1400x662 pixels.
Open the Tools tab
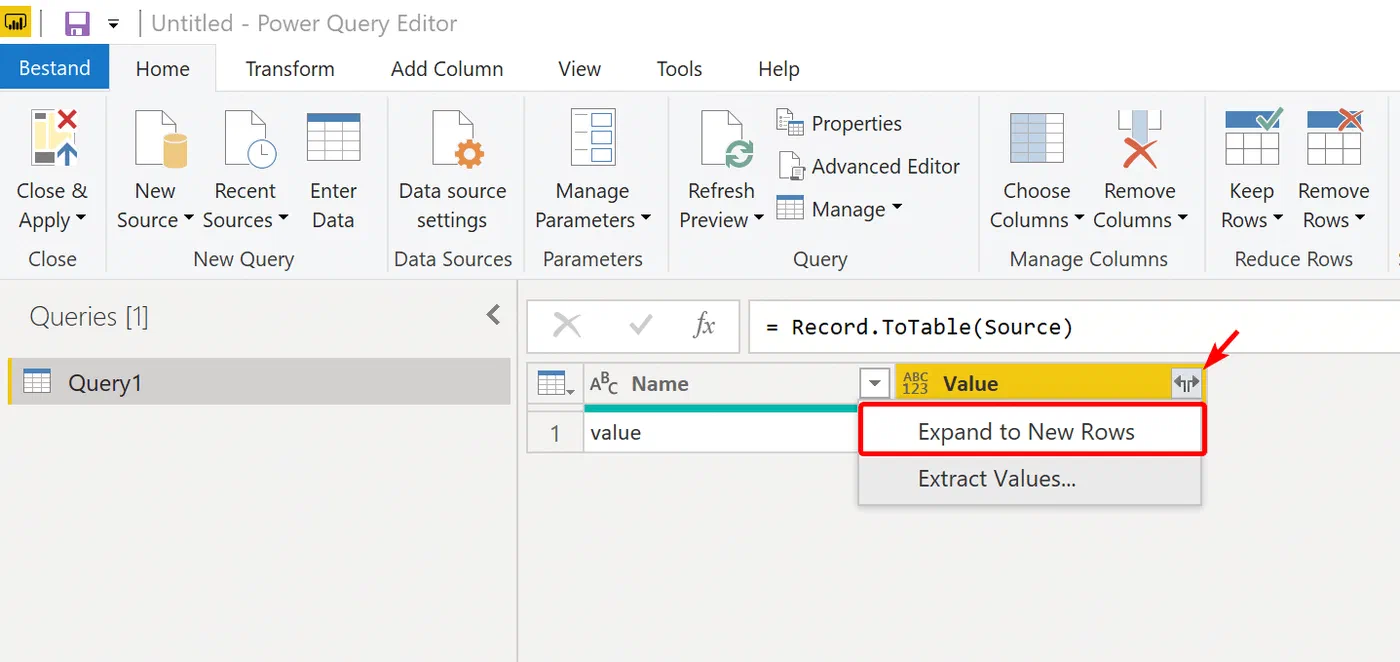coord(679,69)
